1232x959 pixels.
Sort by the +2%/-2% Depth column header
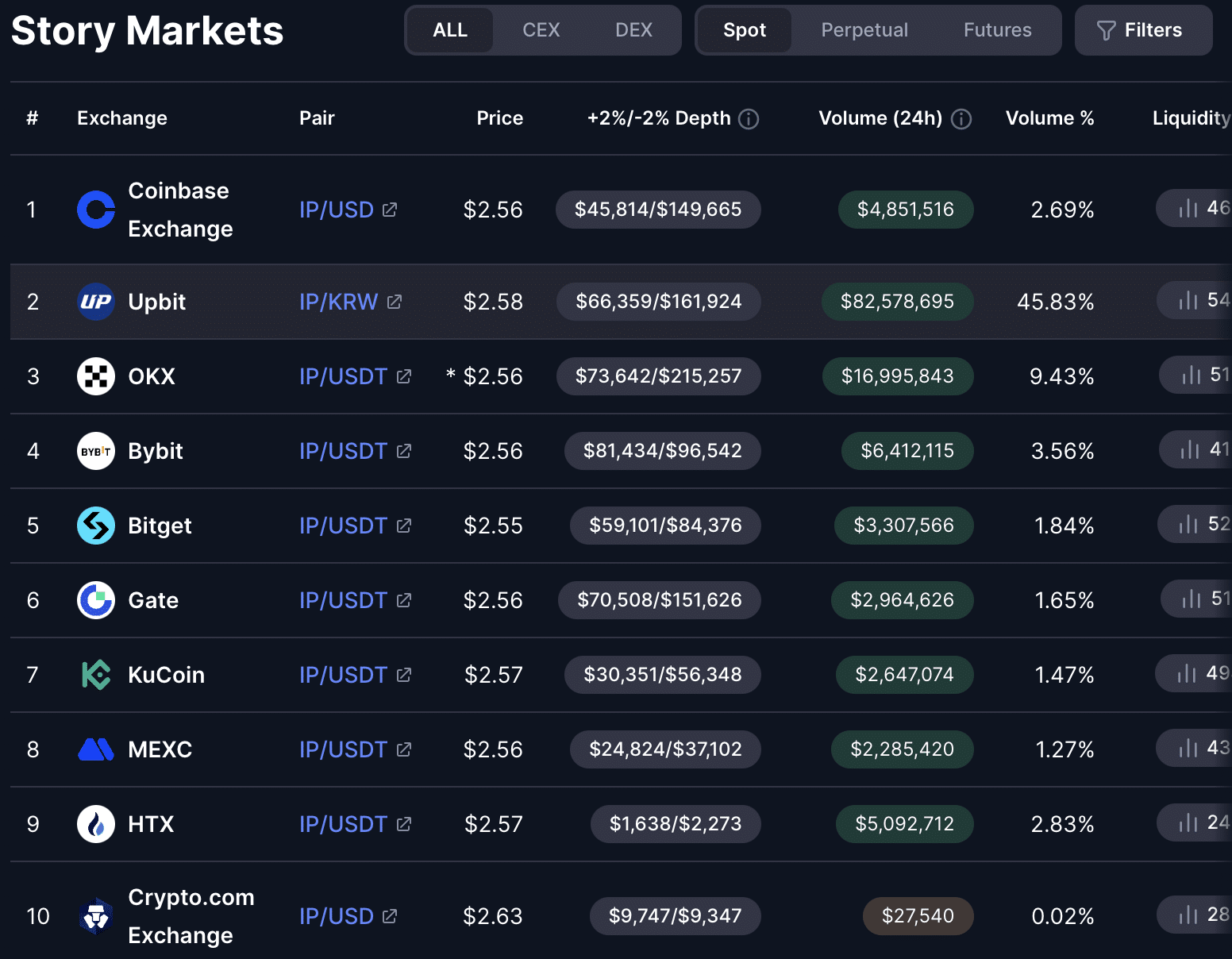pos(659,118)
